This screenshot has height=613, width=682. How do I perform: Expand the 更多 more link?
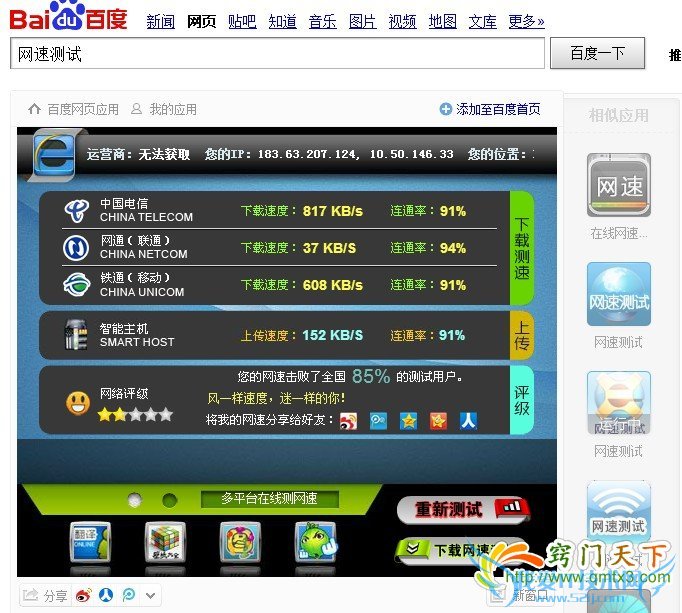point(526,21)
